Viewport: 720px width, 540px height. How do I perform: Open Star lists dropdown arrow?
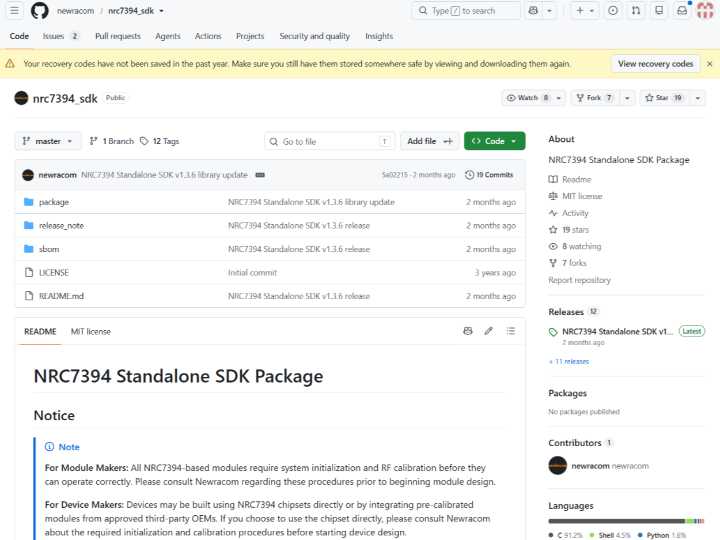click(698, 98)
